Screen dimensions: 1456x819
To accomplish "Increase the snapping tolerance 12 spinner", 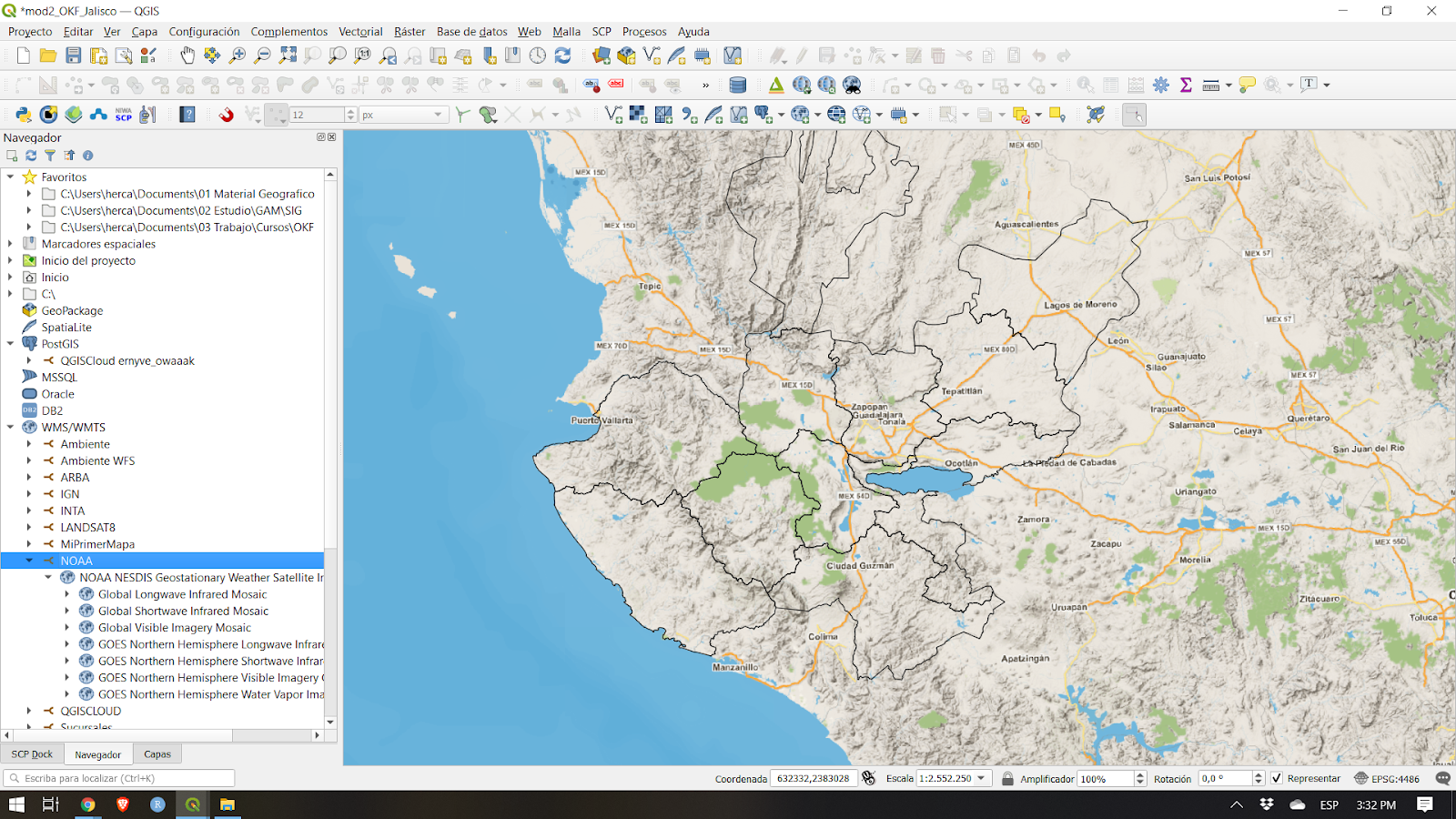I will (350, 111).
